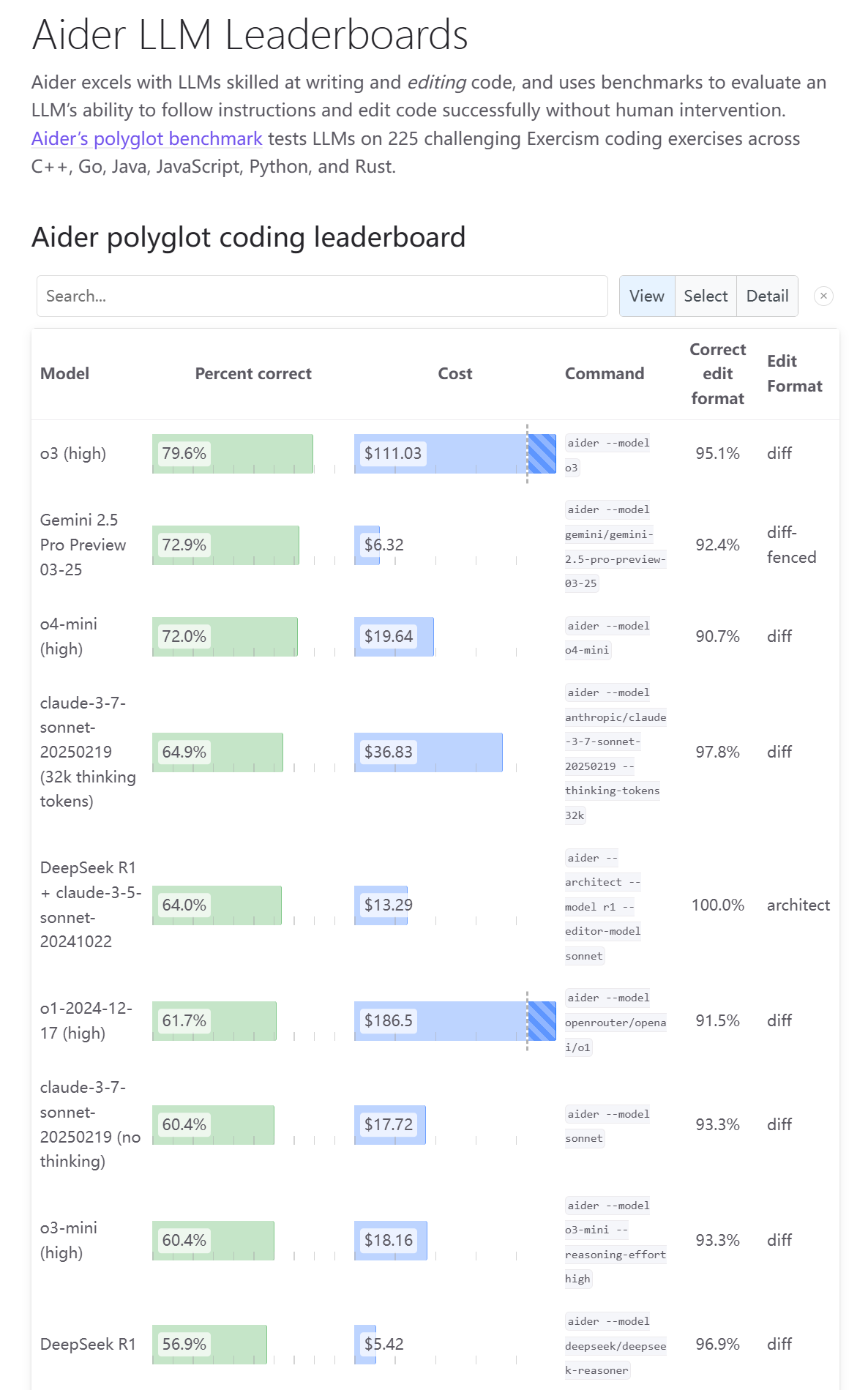Screen dimensions: 868x1390
Task: Click the Edit Format column header
Action: [x=795, y=373]
